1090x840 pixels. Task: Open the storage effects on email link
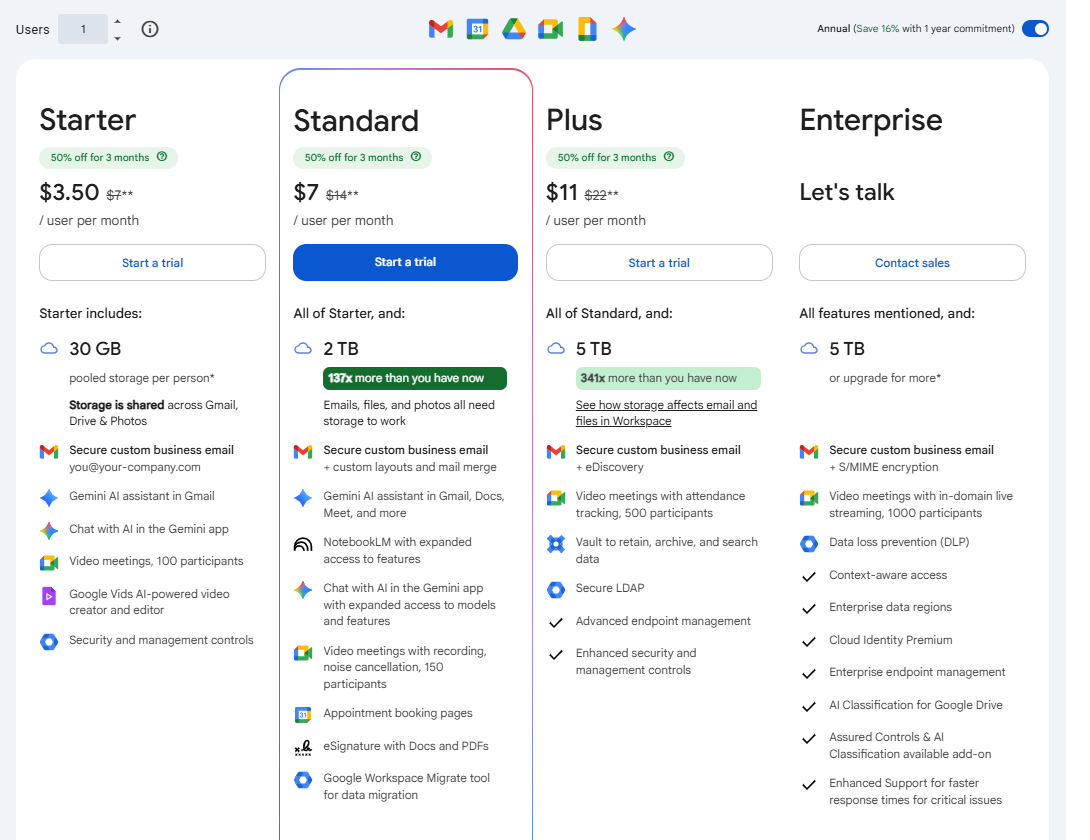(x=666, y=413)
